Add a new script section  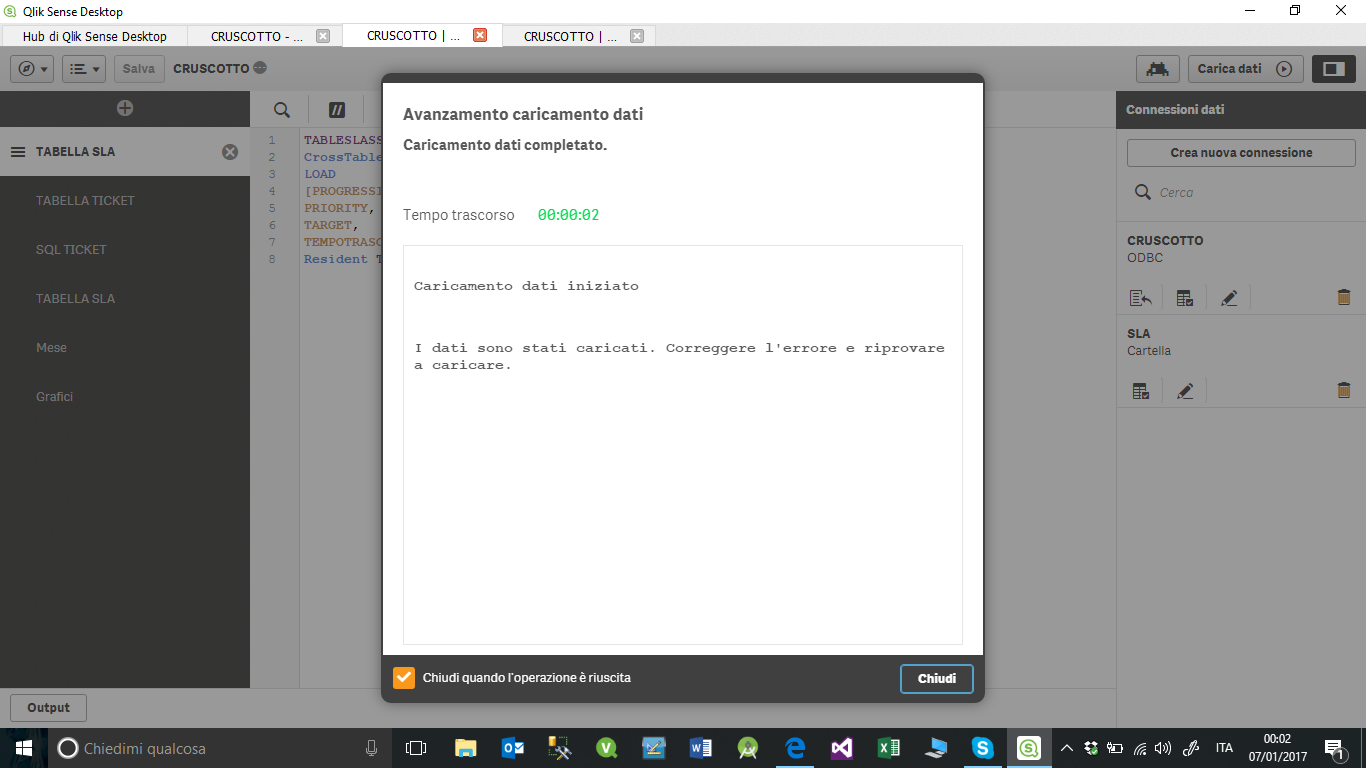(125, 108)
